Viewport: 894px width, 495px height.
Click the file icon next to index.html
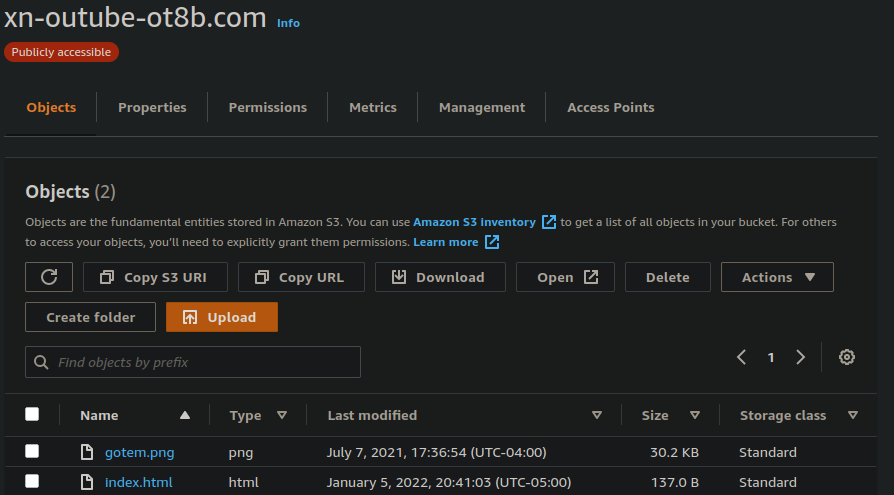click(87, 482)
